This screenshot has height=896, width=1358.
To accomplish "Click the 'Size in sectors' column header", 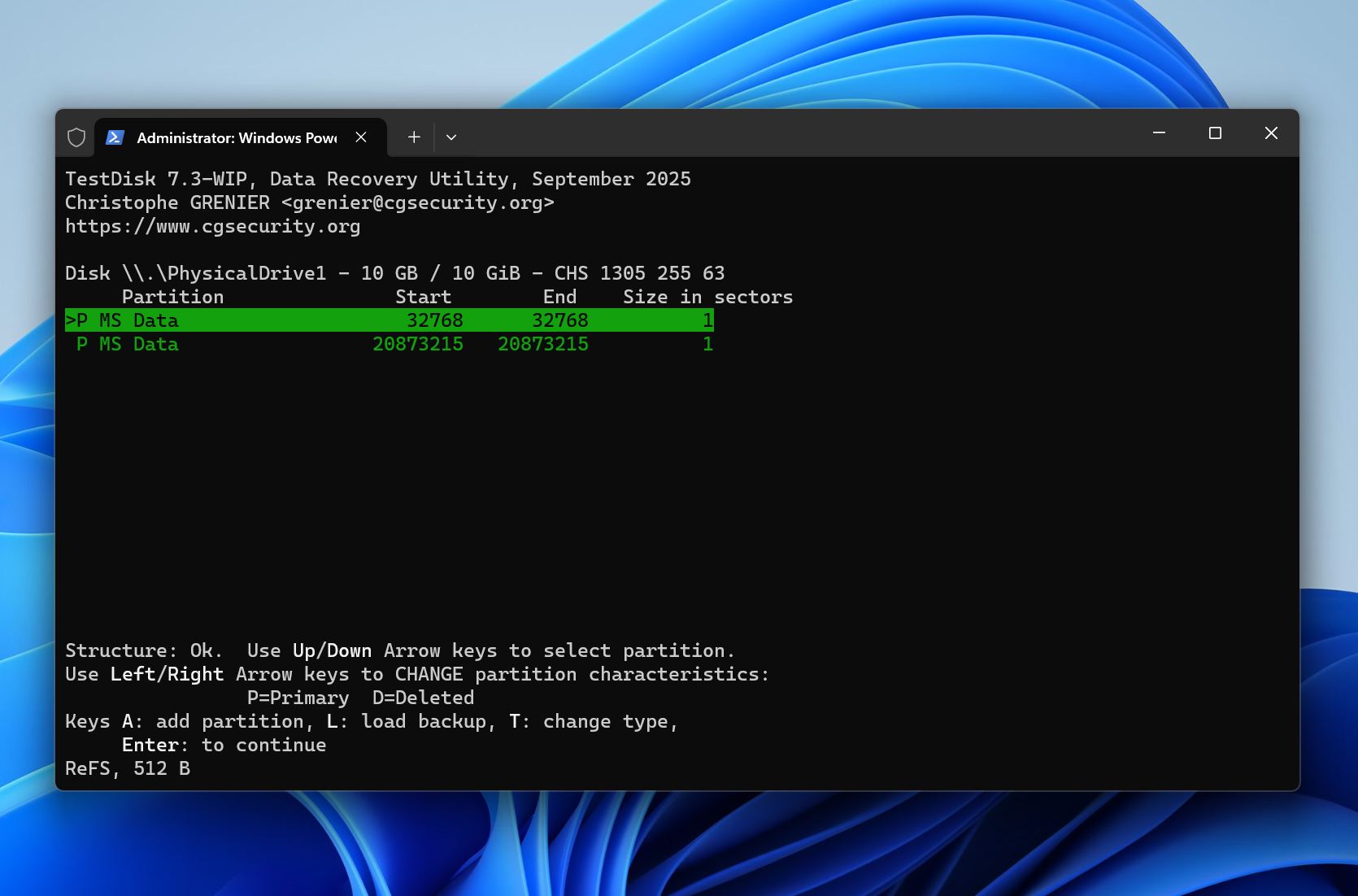I will (x=707, y=297).
